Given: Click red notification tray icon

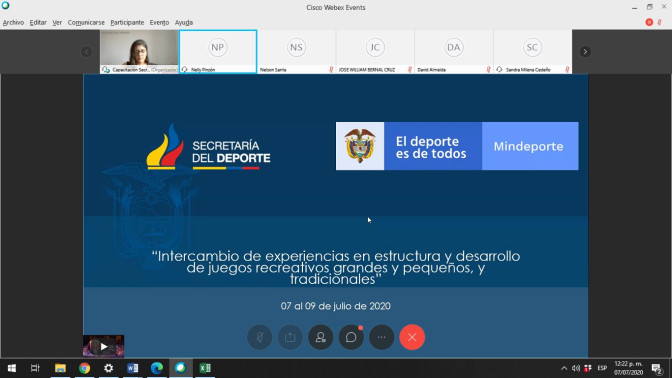Looking at the screenshot, I should pyautogui.click(x=588, y=368).
